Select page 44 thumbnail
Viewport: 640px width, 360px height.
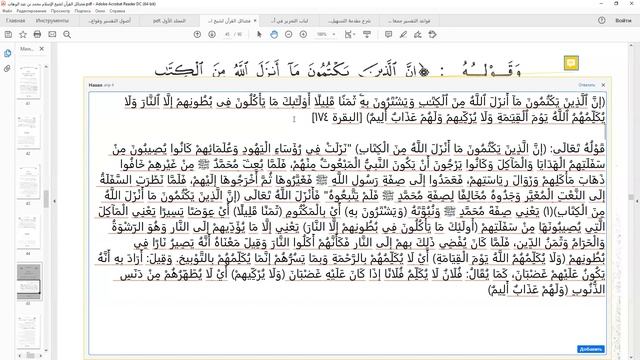[x=28, y=231]
